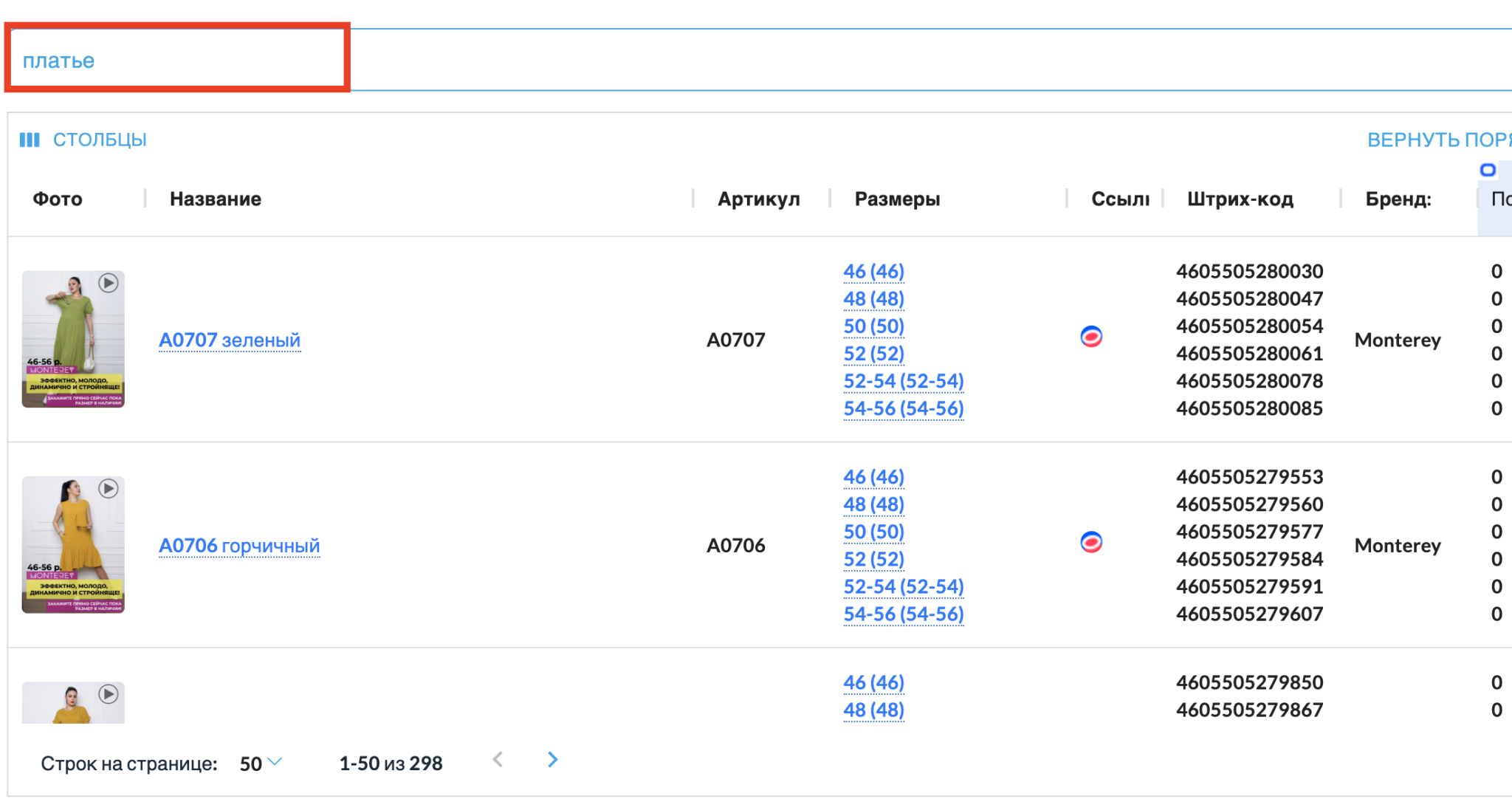Click size 46 (46) link for A0706
This screenshot has width=1512, height=799.
pyautogui.click(x=873, y=477)
